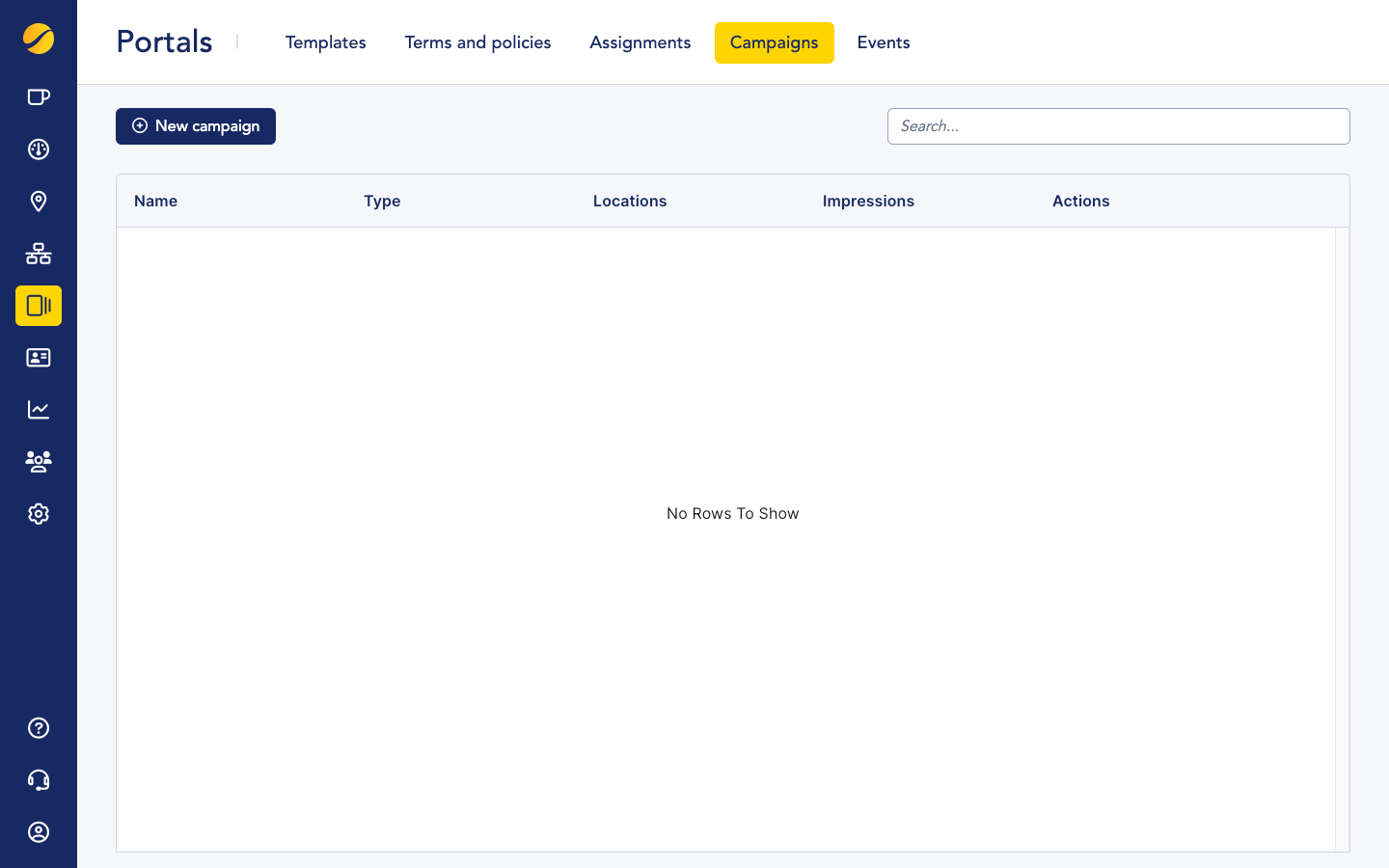This screenshot has height=868, width=1389.
Task: Select the locations pin icon
Action: tap(39, 202)
